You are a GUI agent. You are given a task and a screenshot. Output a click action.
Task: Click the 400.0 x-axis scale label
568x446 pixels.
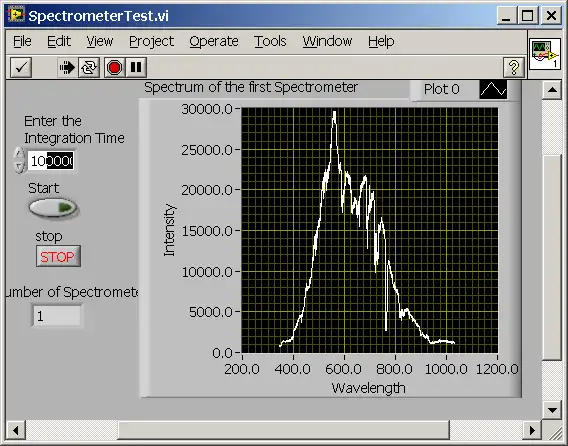coord(293,369)
